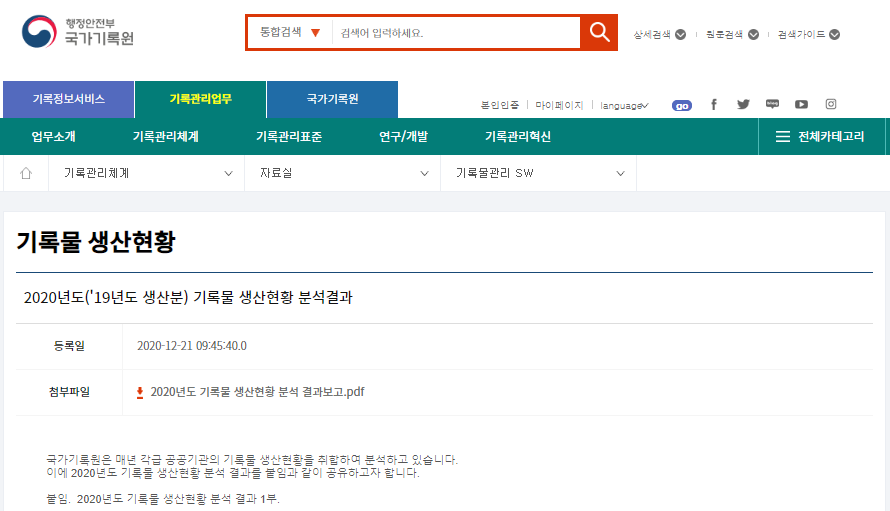Open the 마이페이지 link
890x511 pixels.
(x=559, y=105)
